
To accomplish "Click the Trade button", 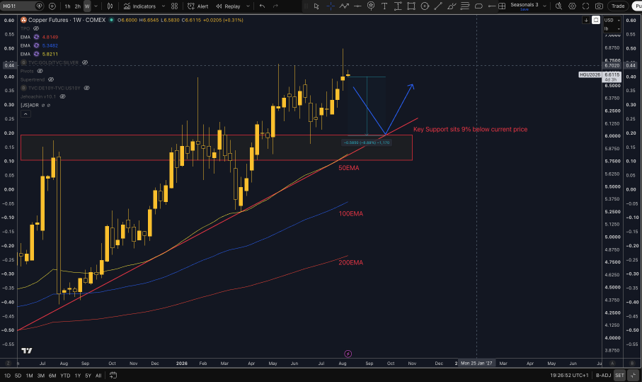I will (618, 6).
